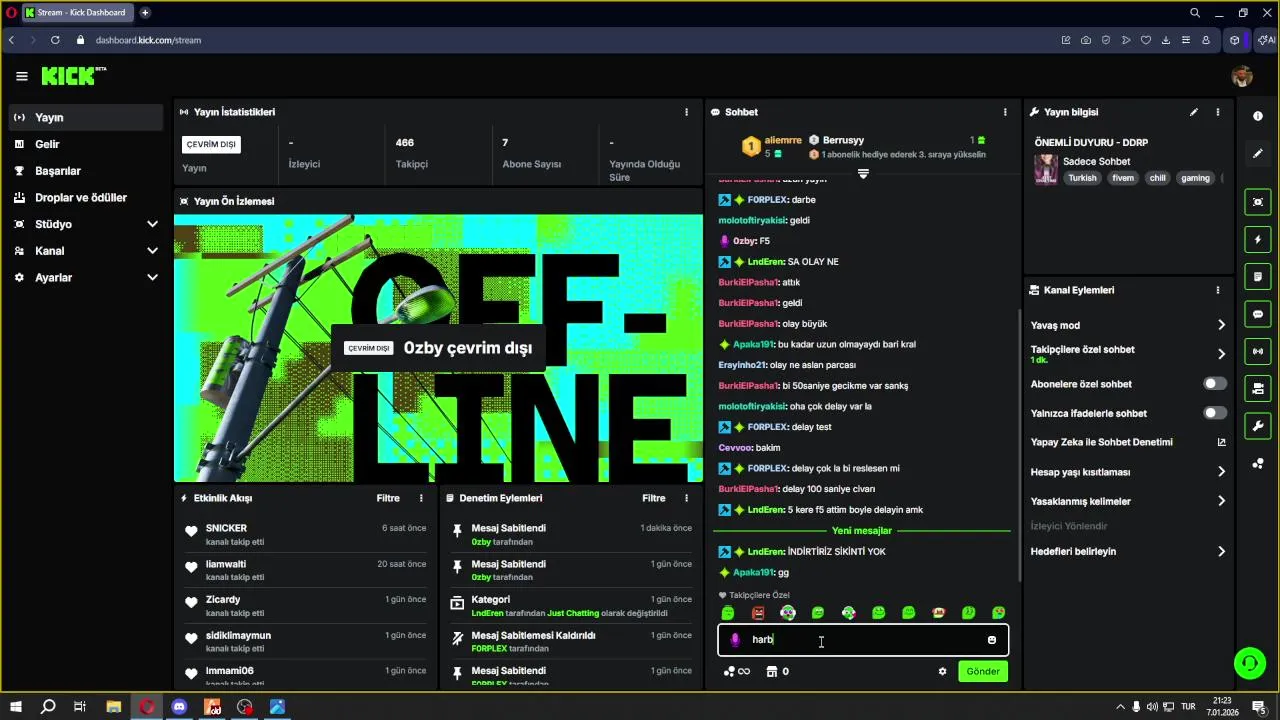This screenshot has width=1280, height=720.
Task: Toggle the chat bubble widget icon in sidebar
Action: [1258, 314]
